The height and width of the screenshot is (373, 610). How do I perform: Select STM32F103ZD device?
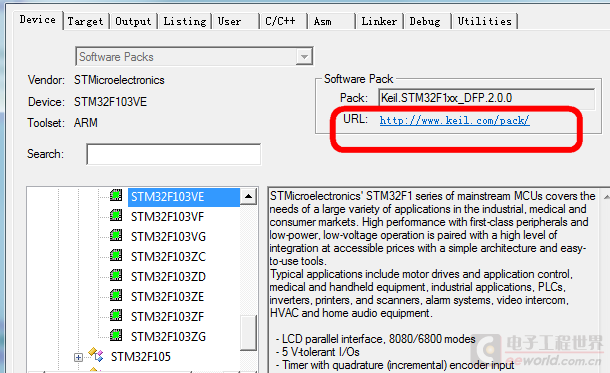pos(168,277)
